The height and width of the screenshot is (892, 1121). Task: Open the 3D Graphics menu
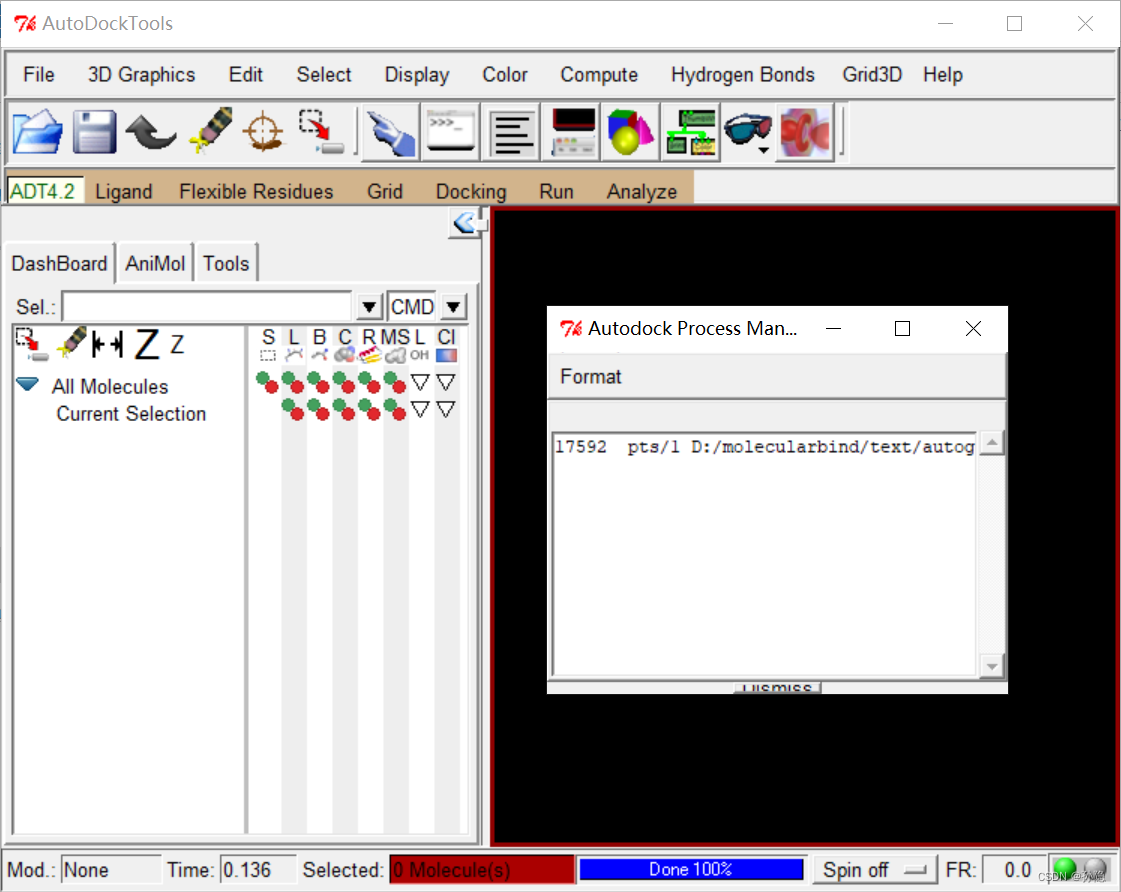point(142,74)
